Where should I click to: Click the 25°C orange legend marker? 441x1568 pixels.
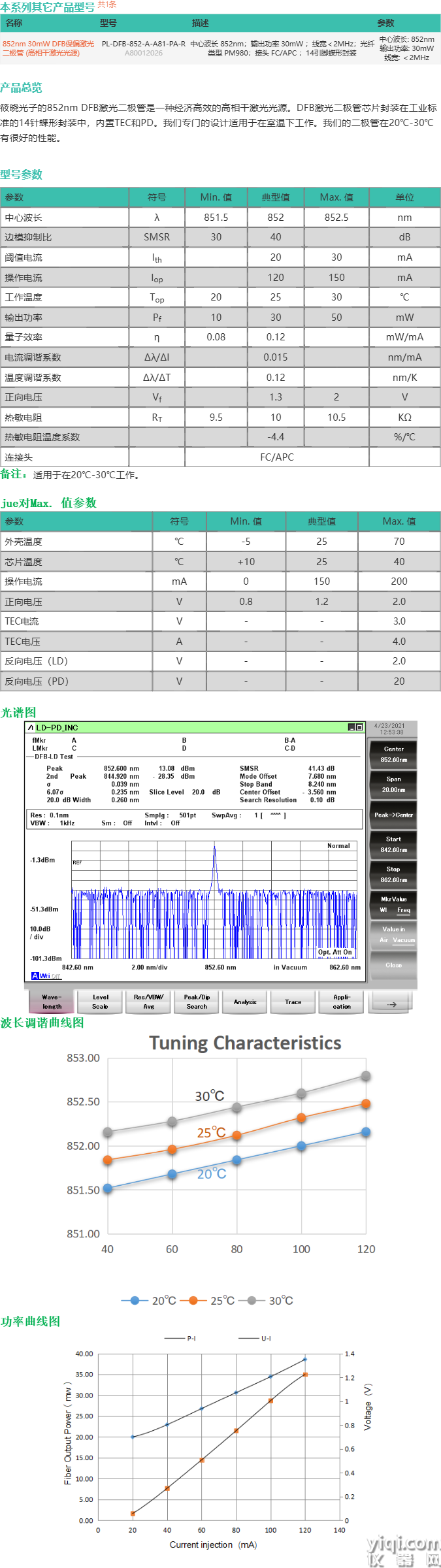point(193,1300)
